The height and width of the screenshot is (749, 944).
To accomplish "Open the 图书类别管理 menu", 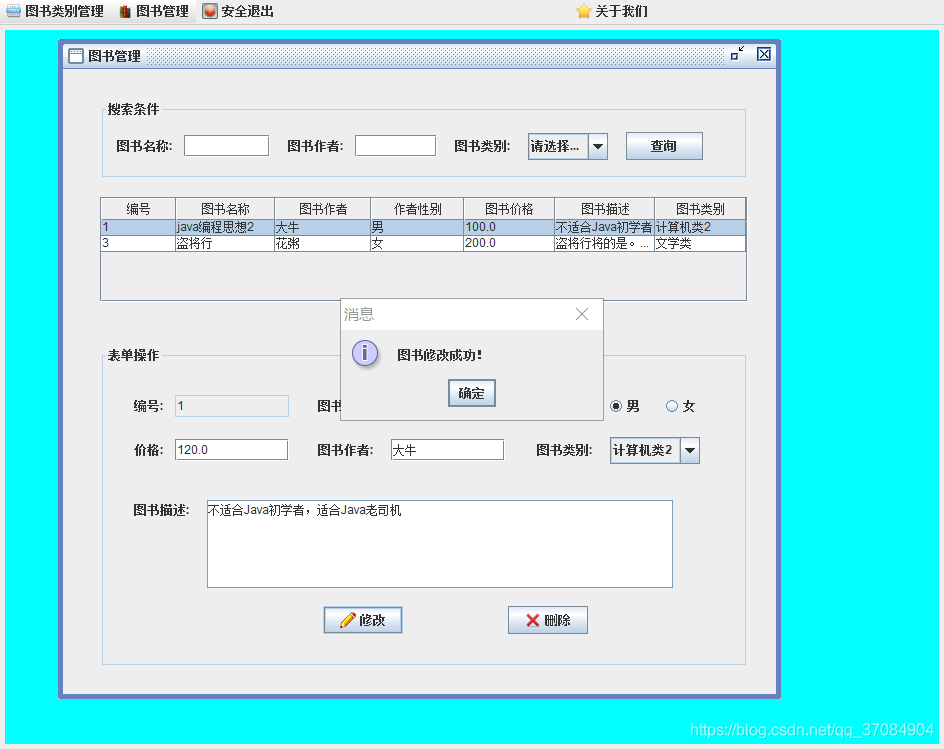I will (55, 11).
